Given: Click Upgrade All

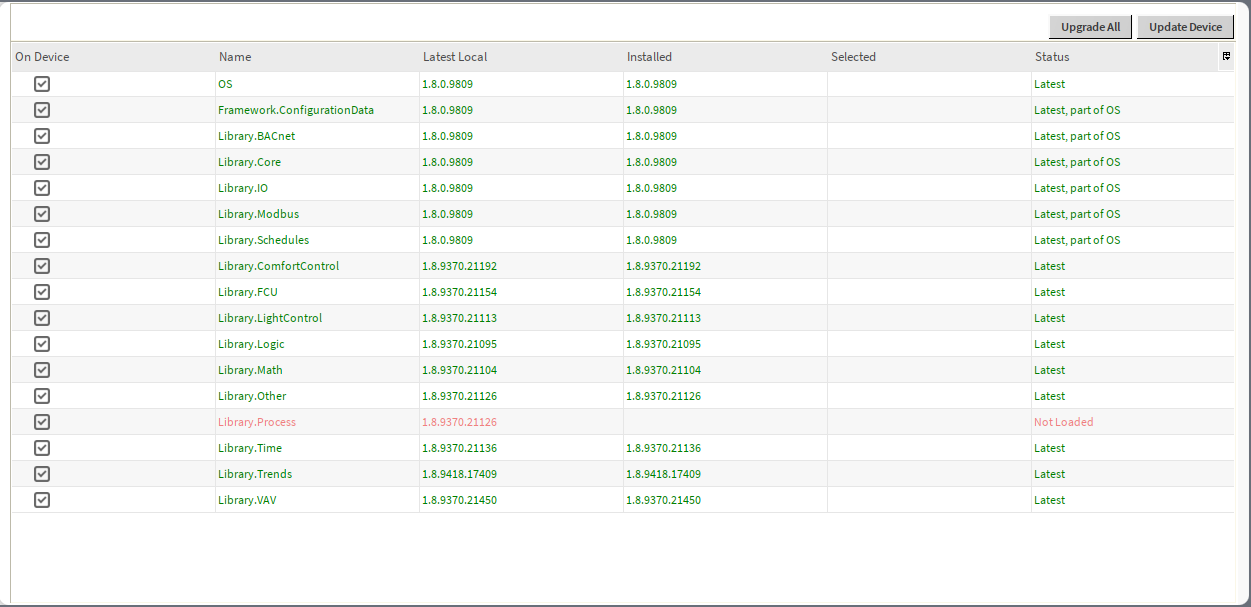Looking at the screenshot, I should [1090, 27].
